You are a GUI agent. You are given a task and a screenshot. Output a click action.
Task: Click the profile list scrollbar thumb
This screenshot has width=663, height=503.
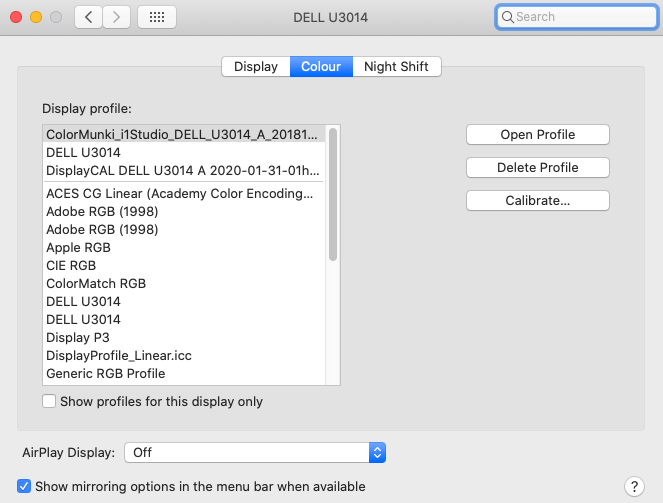pos(333,194)
